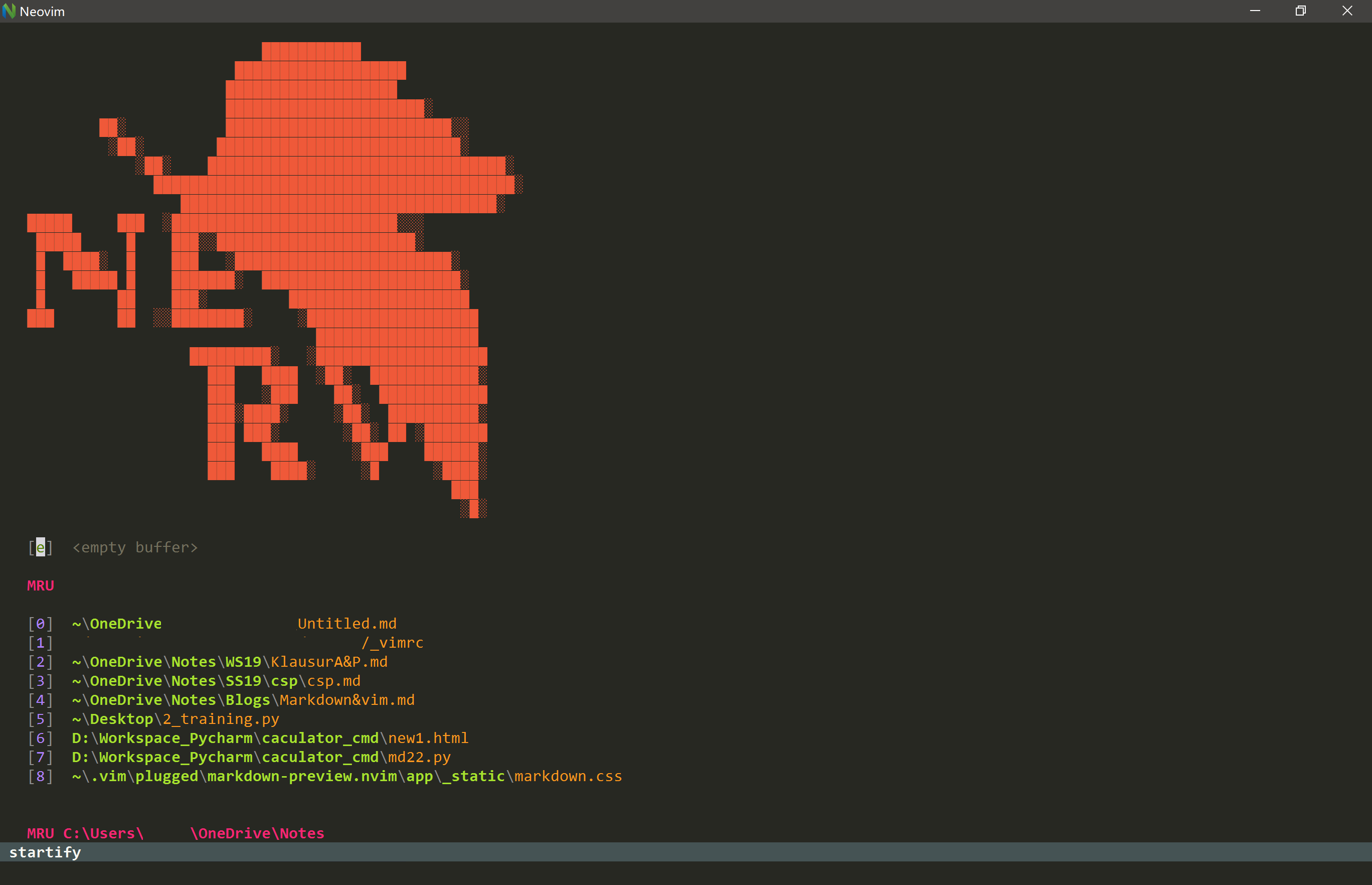Viewport: 1372px width, 885px height.
Task: Open csp.md in the SS19 folder
Action: (x=333, y=681)
